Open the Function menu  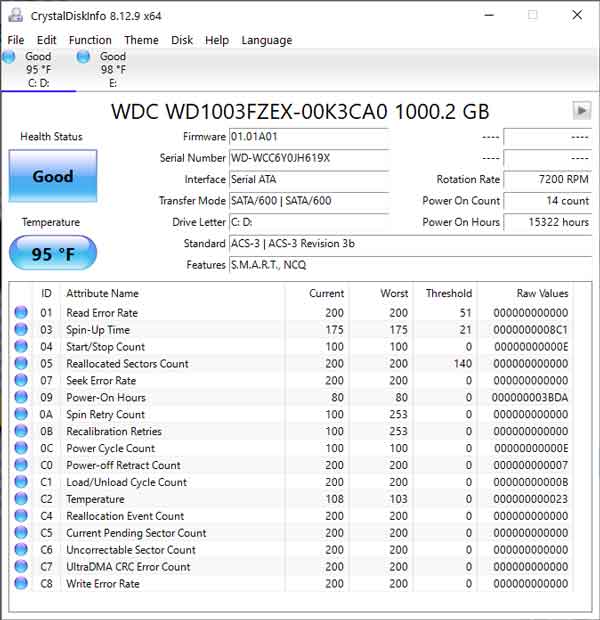point(90,40)
